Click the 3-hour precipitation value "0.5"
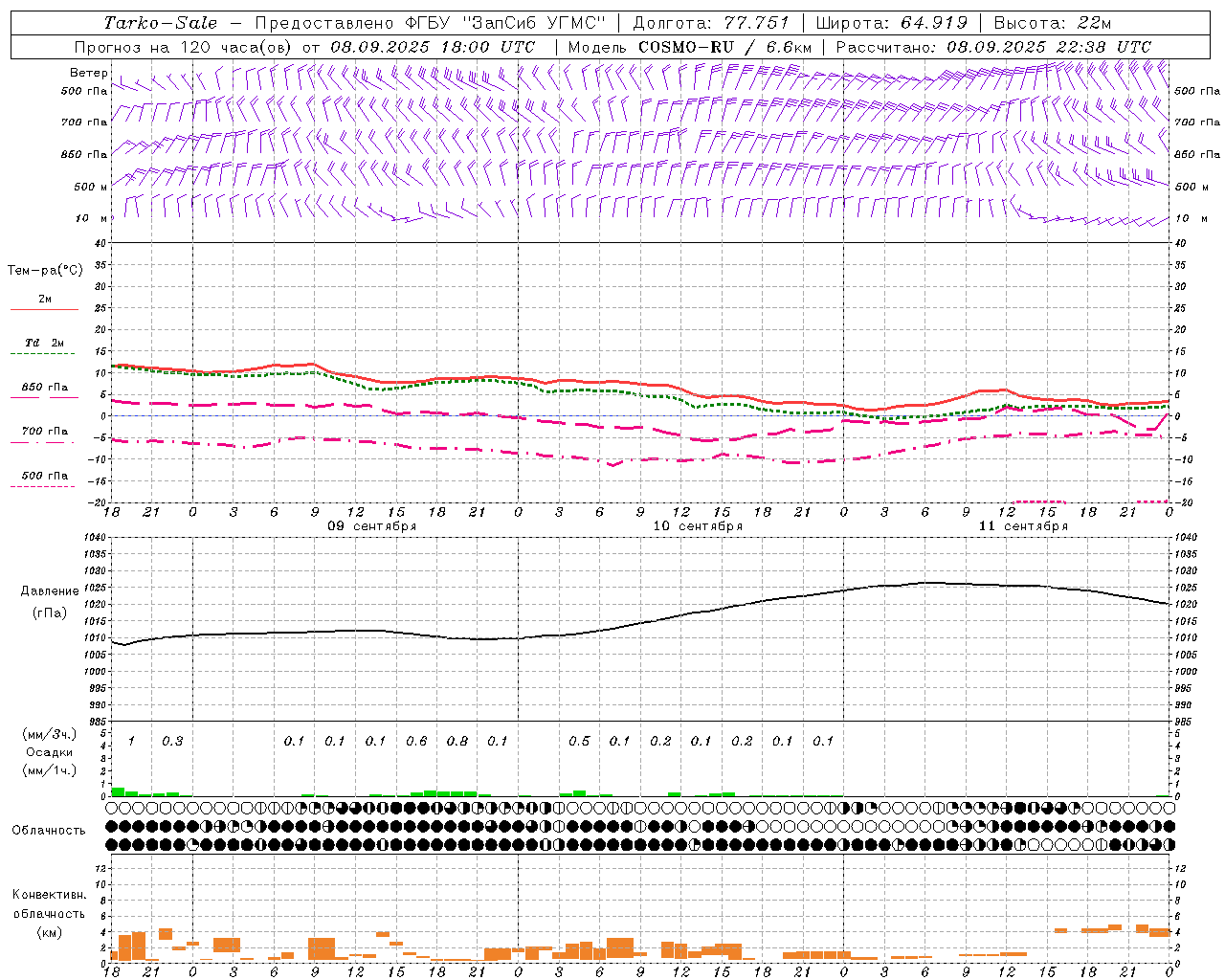 pos(579,741)
